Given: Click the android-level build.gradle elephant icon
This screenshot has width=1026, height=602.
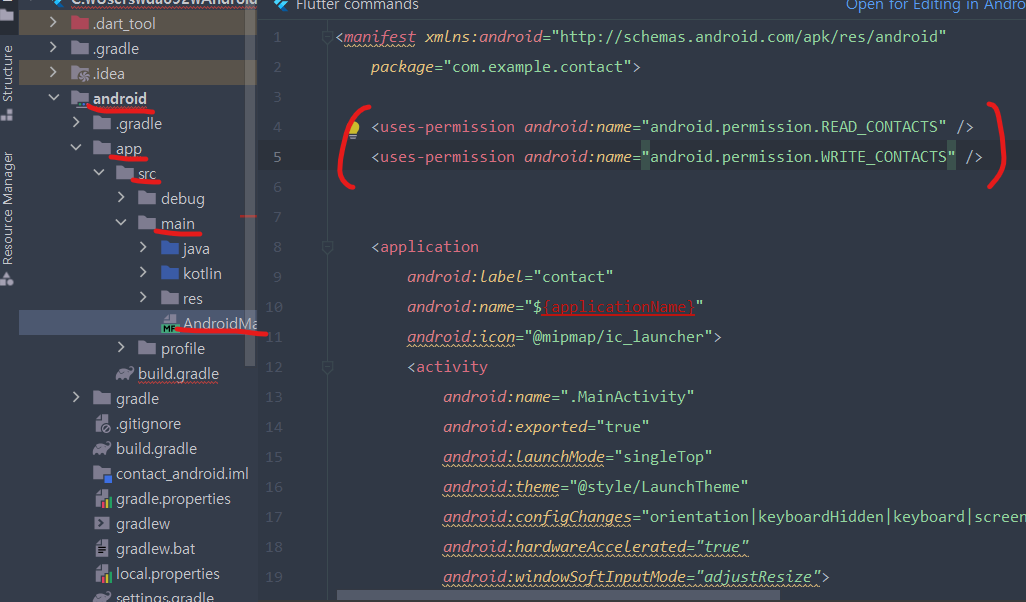Looking at the screenshot, I should (x=102, y=448).
